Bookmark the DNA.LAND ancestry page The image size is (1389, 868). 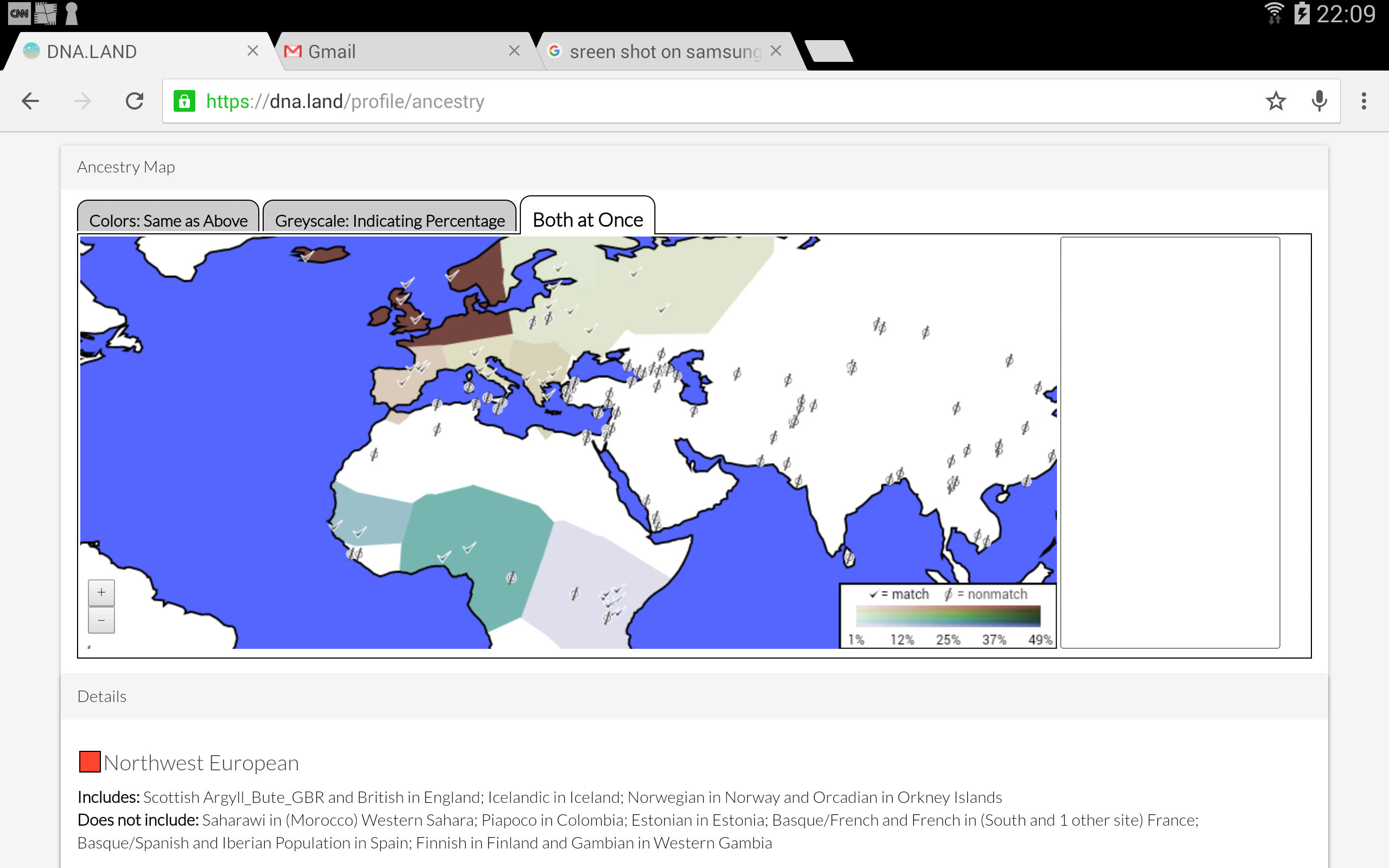coord(1276,101)
